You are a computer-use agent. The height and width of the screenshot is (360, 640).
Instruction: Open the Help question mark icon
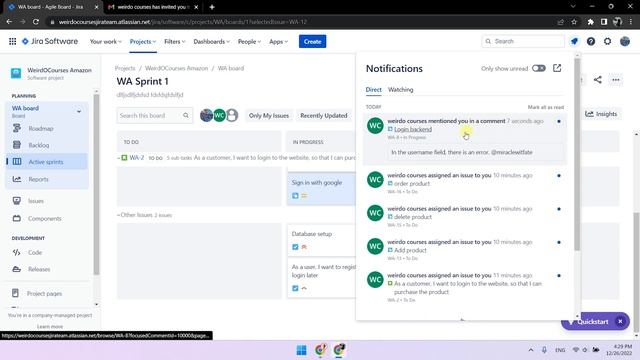(591, 41)
